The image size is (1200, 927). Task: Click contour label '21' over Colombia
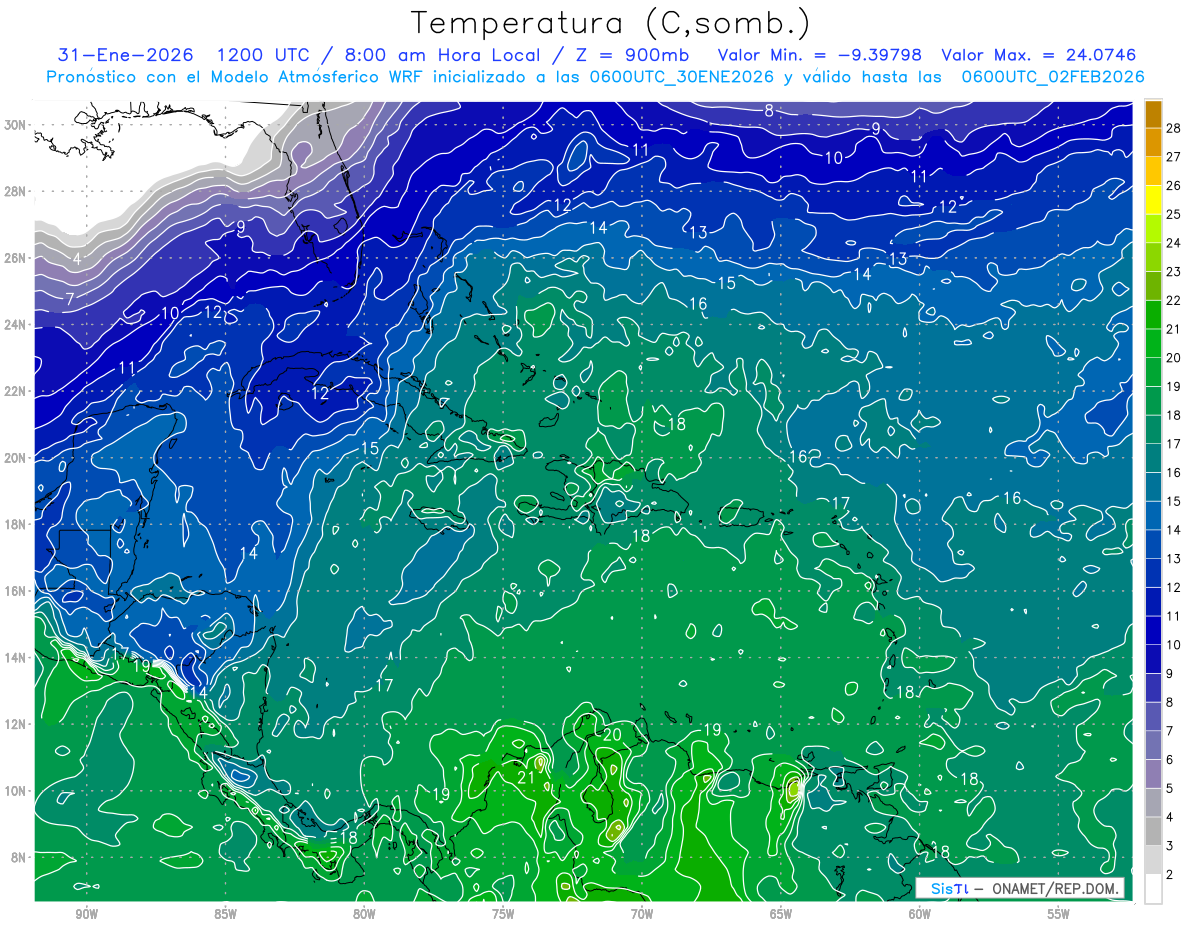coord(527,777)
